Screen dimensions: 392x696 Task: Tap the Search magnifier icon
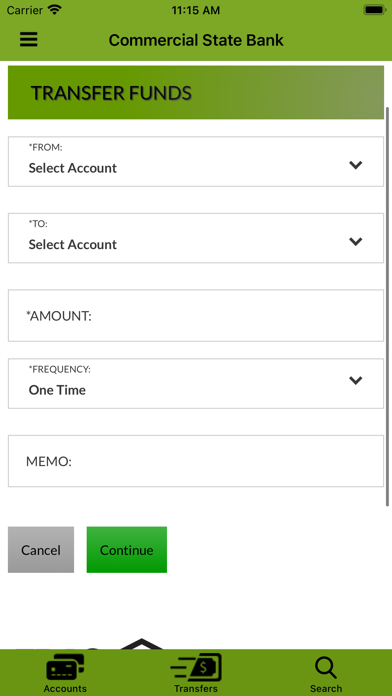click(326, 668)
